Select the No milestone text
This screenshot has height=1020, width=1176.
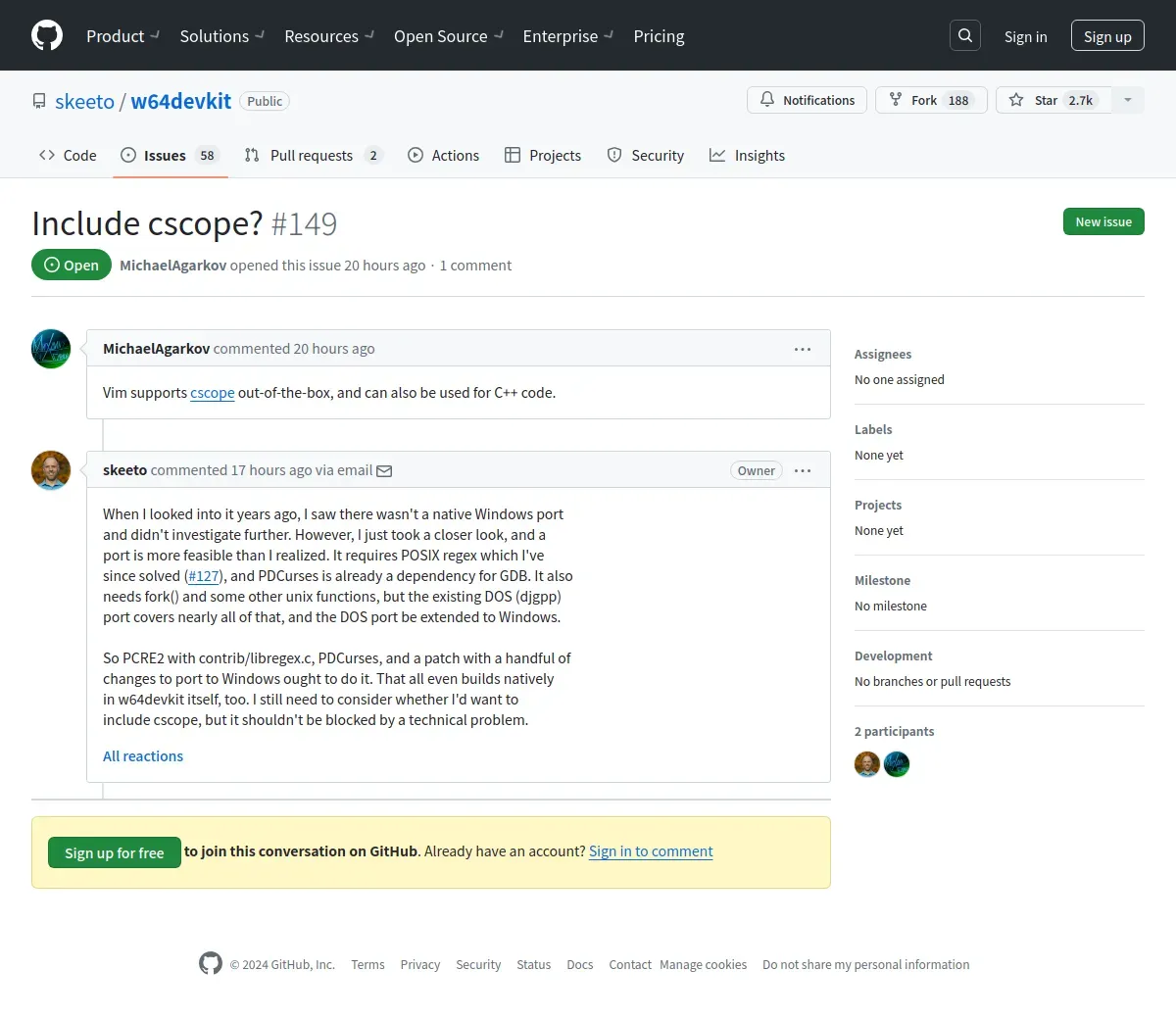891,606
